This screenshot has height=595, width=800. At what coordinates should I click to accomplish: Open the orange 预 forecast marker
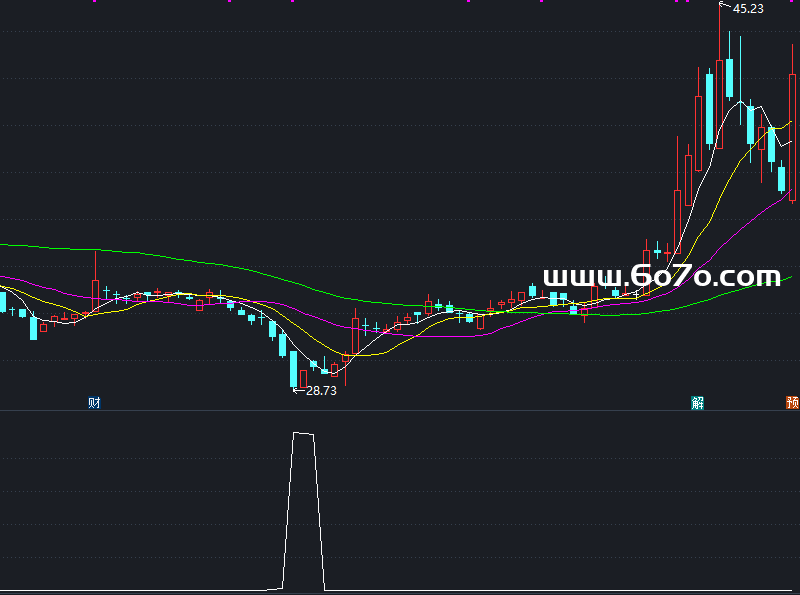point(792,403)
